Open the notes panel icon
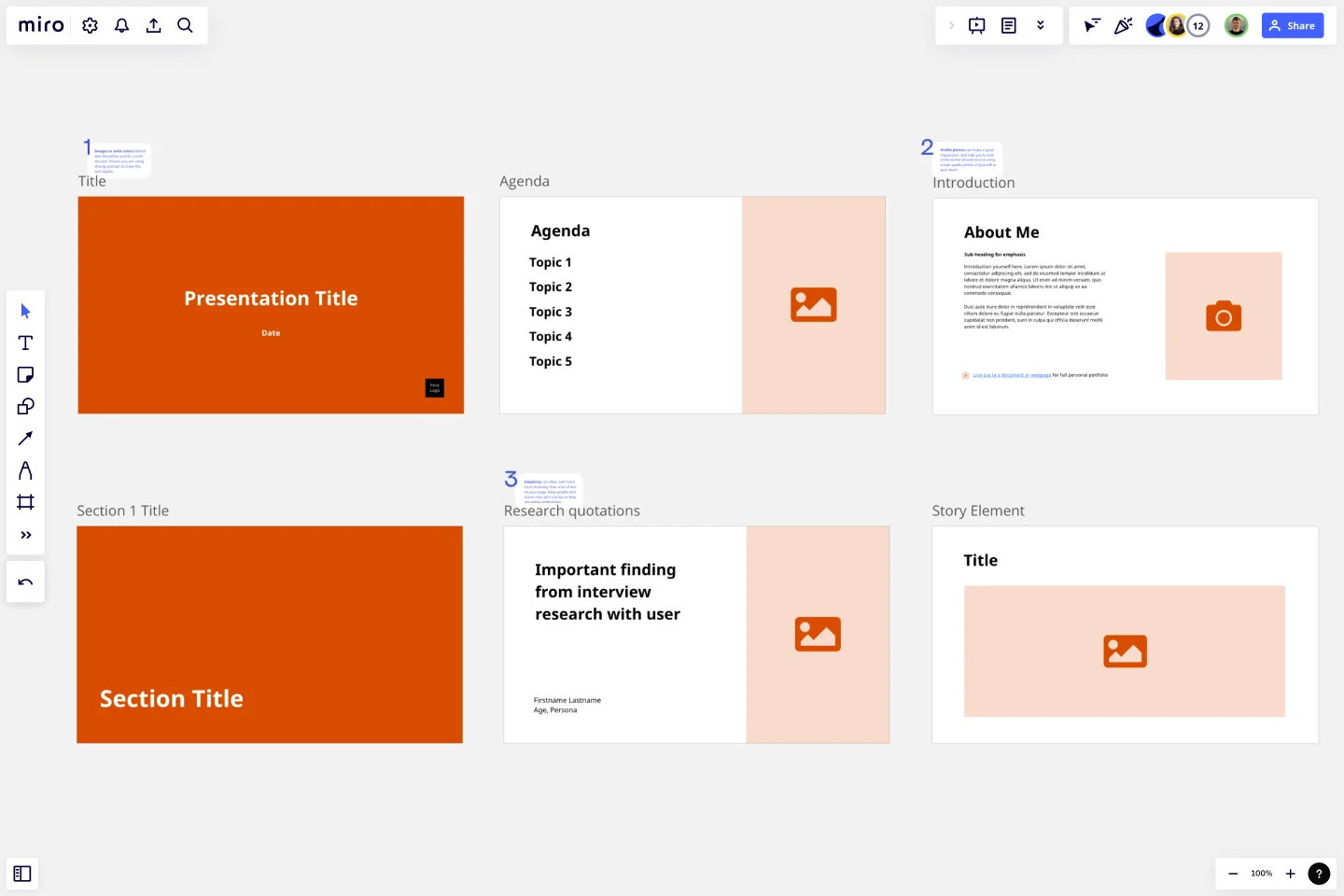This screenshot has height=896, width=1344. (1009, 25)
